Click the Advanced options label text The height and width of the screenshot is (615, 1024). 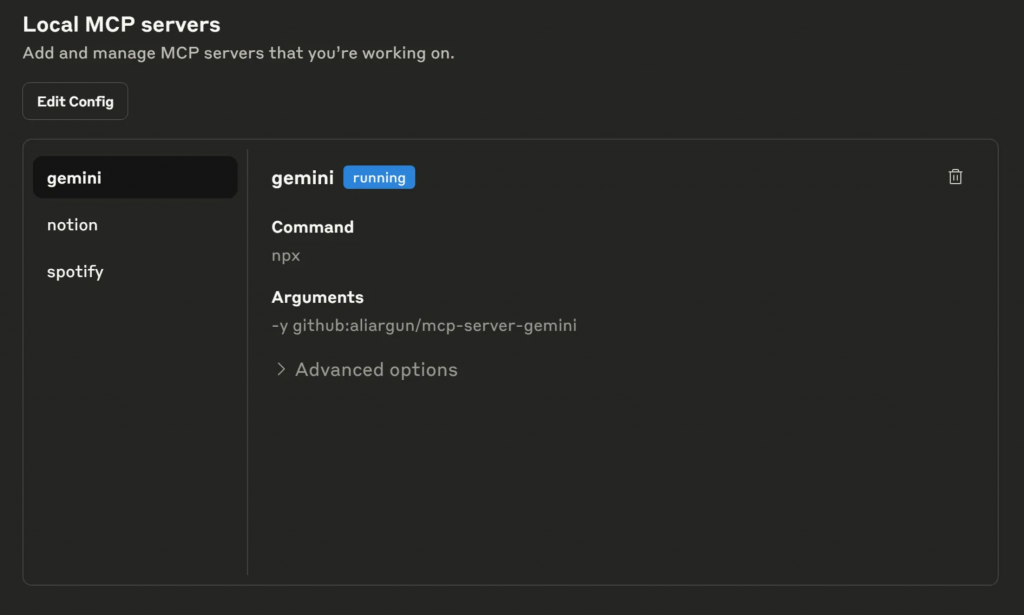coord(376,370)
